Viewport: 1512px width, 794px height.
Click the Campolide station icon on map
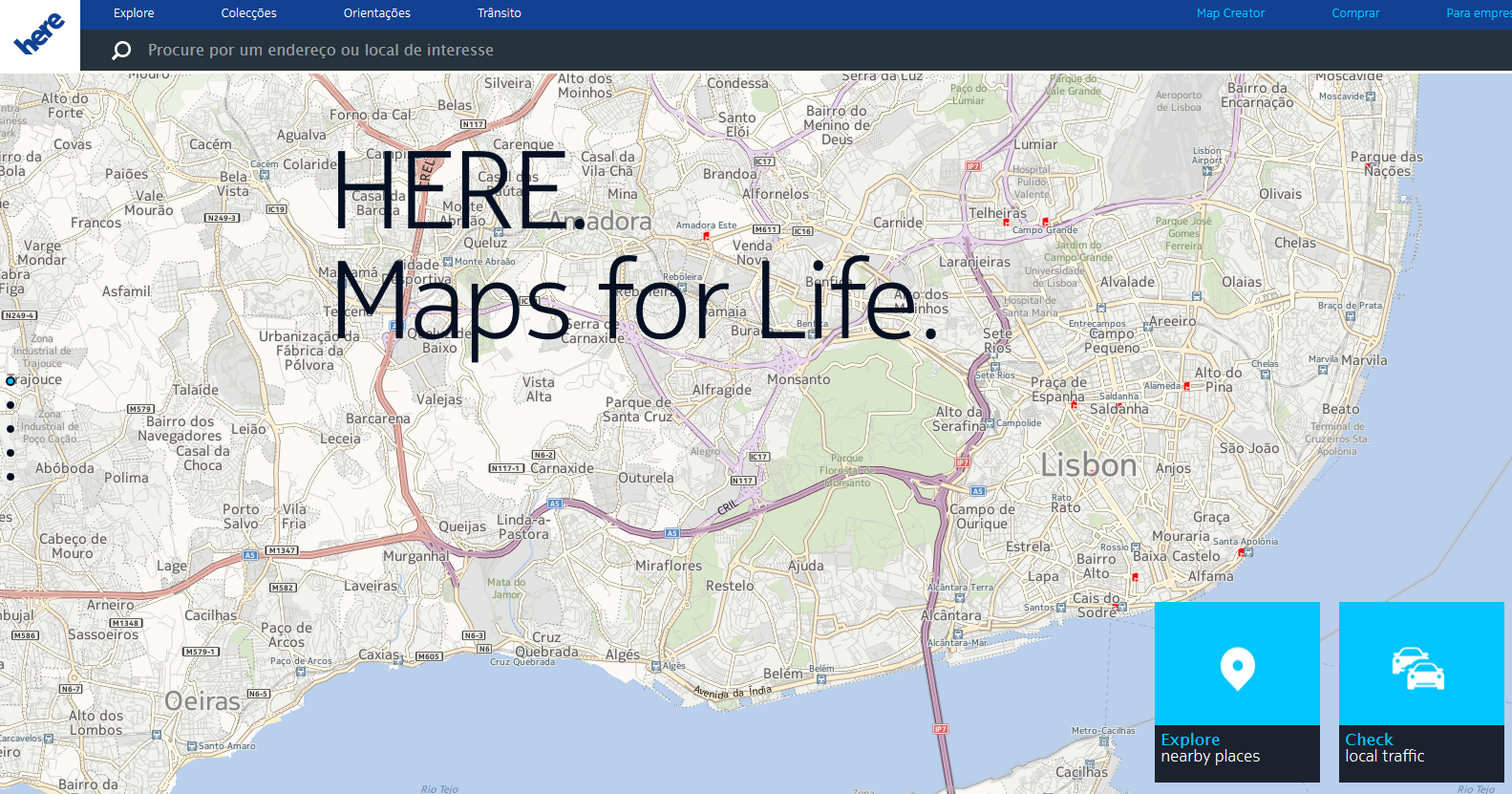click(990, 423)
